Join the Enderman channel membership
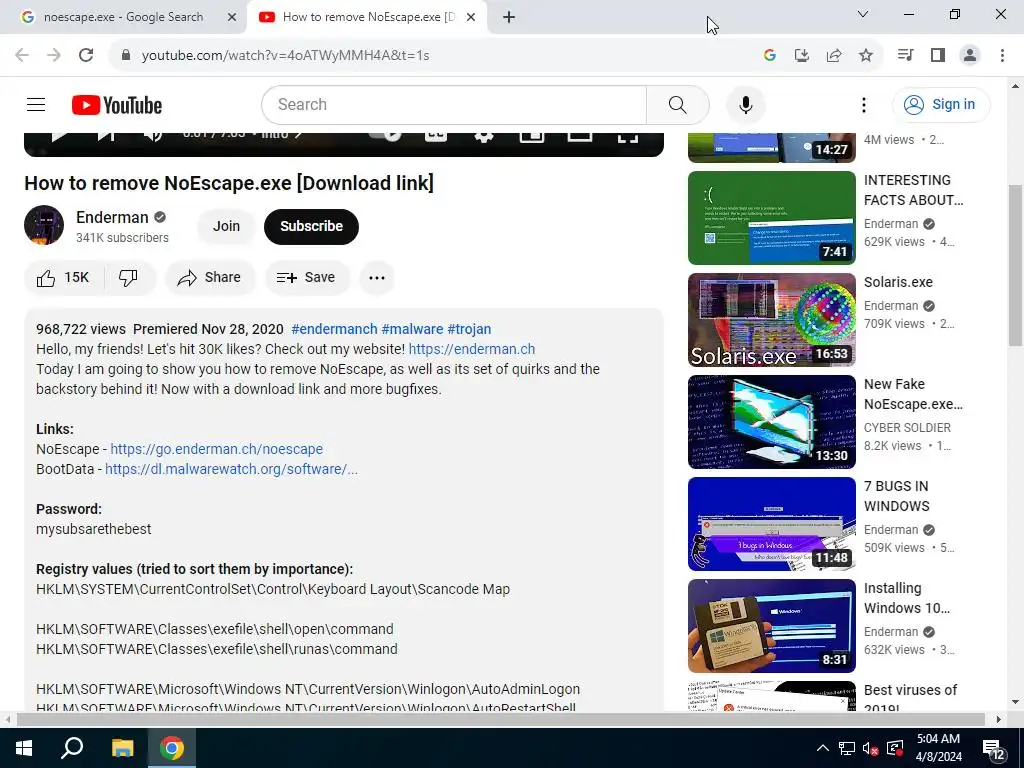The height and width of the screenshot is (768, 1024). (x=226, y=226)
